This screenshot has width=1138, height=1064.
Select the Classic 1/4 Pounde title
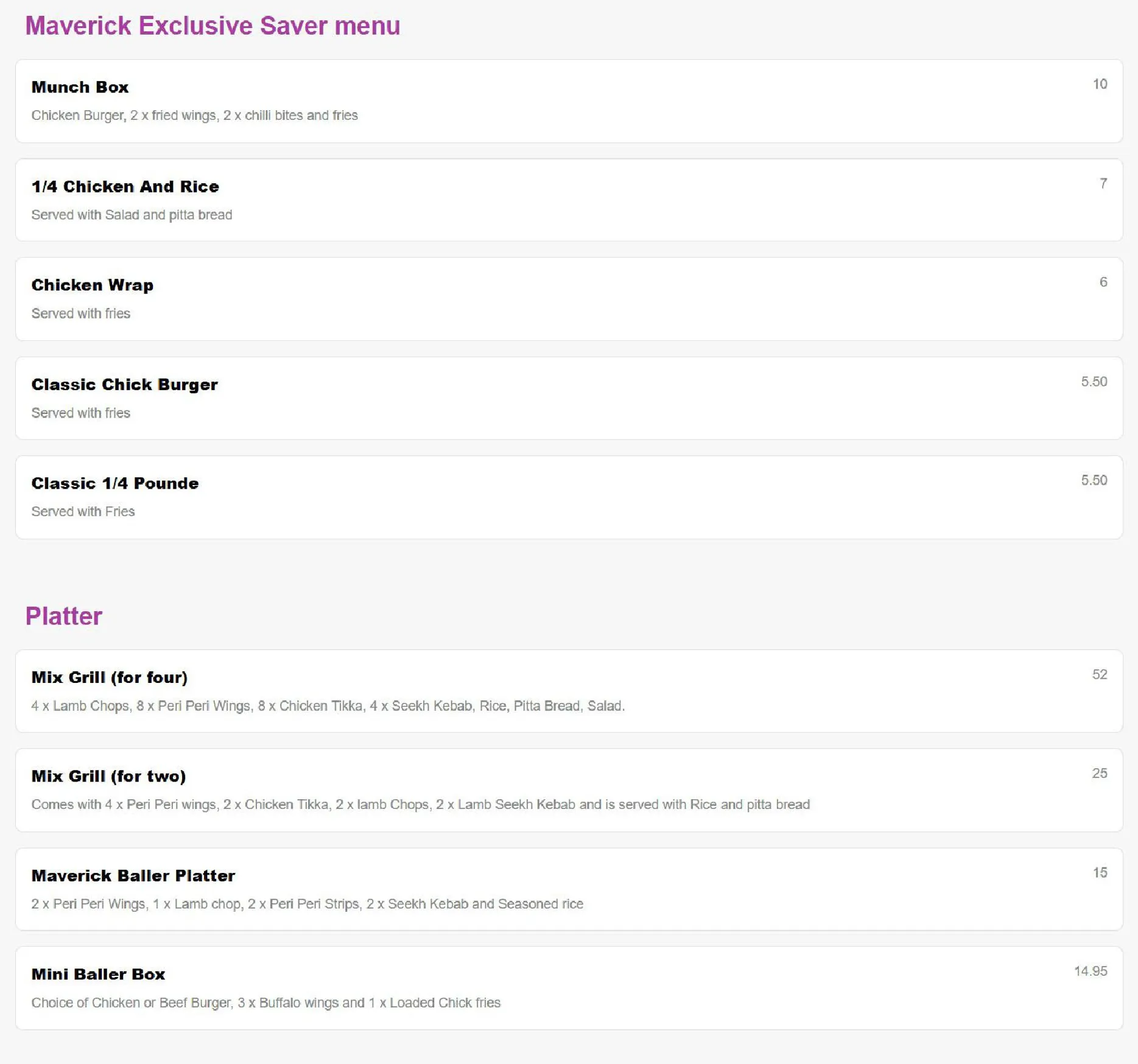tap(114, 483)
